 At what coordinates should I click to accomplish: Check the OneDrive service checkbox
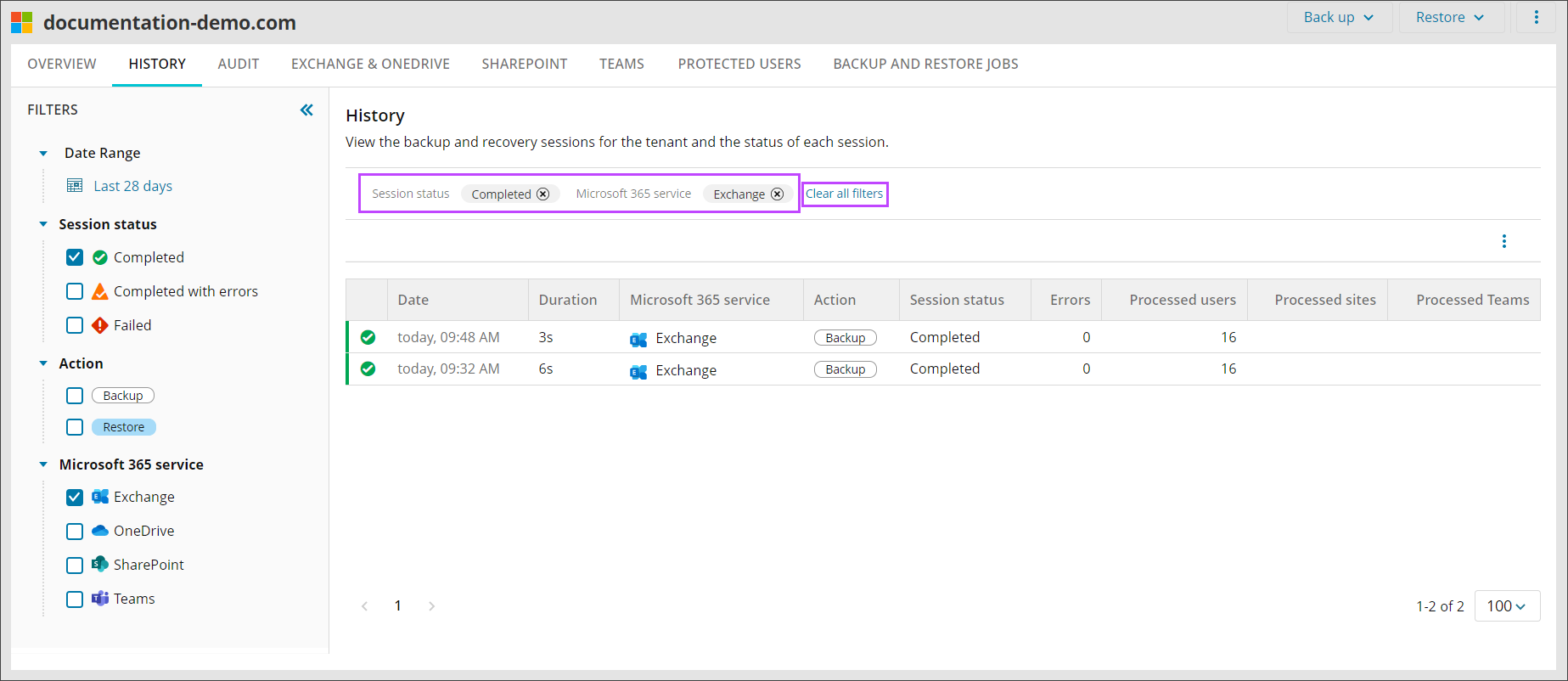coord(75,532)
